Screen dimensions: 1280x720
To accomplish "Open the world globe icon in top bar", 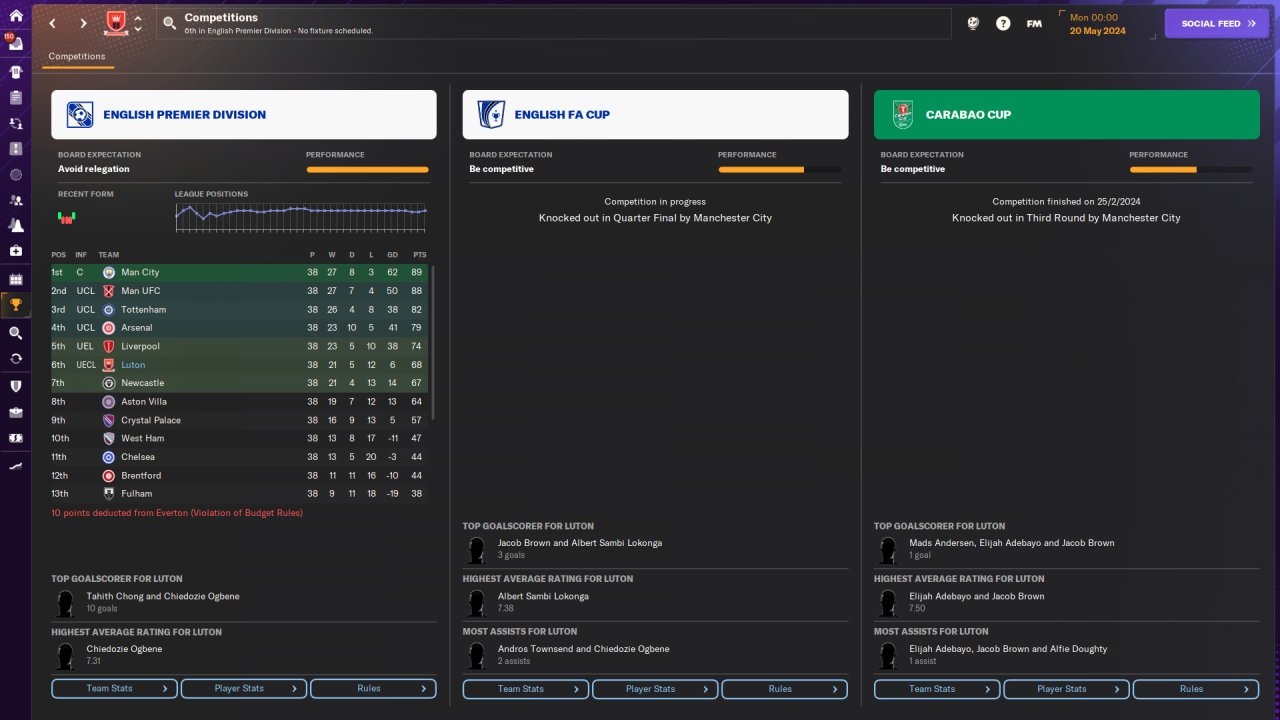I will [973, 23].
